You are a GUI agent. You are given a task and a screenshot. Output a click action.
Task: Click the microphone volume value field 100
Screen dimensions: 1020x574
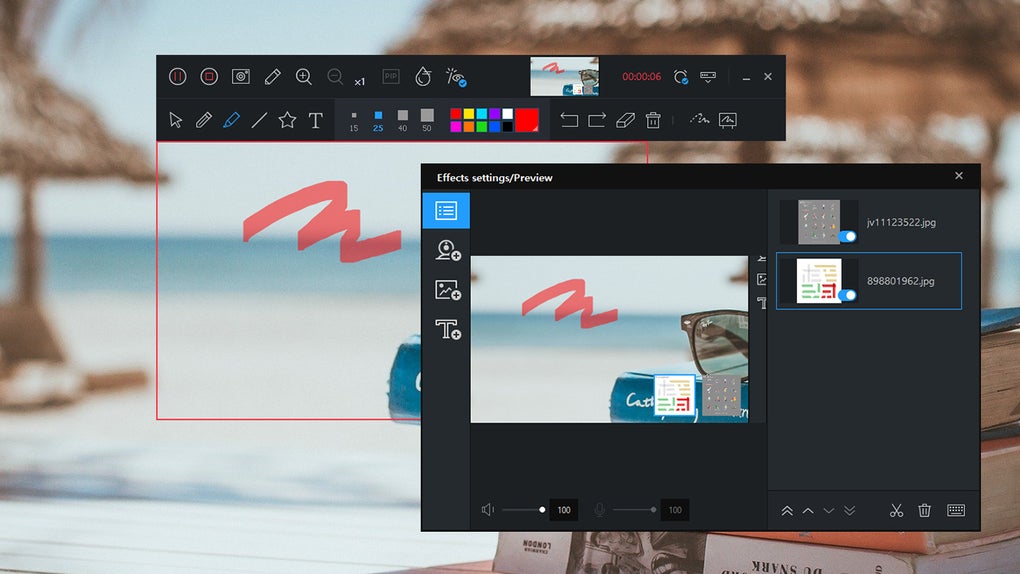coord(675,510)
